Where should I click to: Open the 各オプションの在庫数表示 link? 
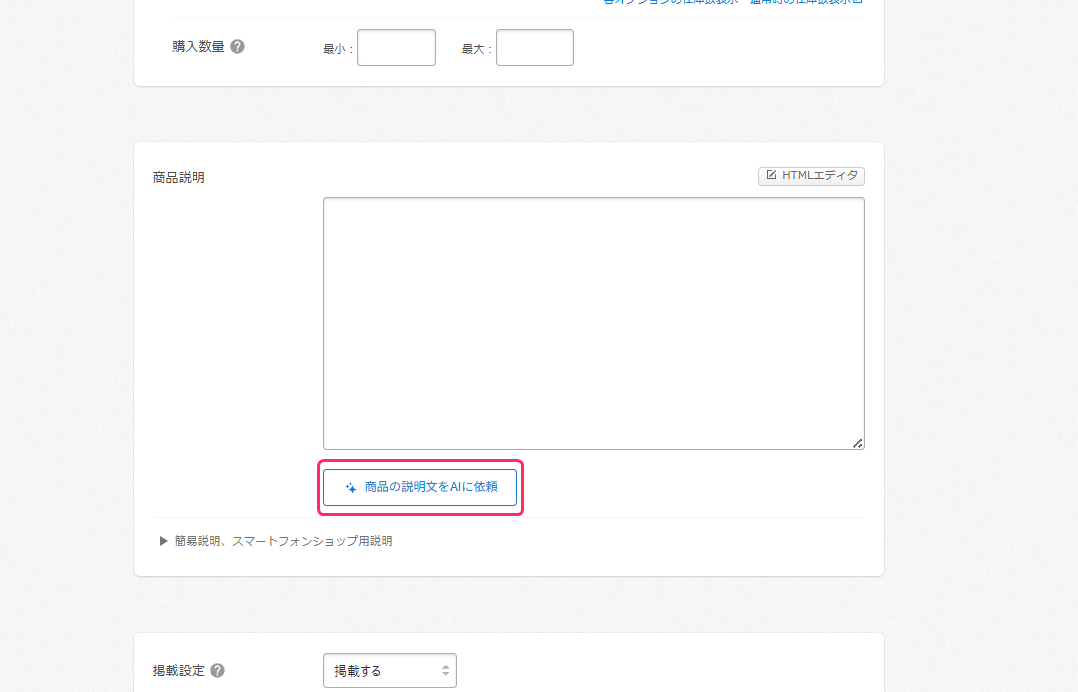pos(670,3)
